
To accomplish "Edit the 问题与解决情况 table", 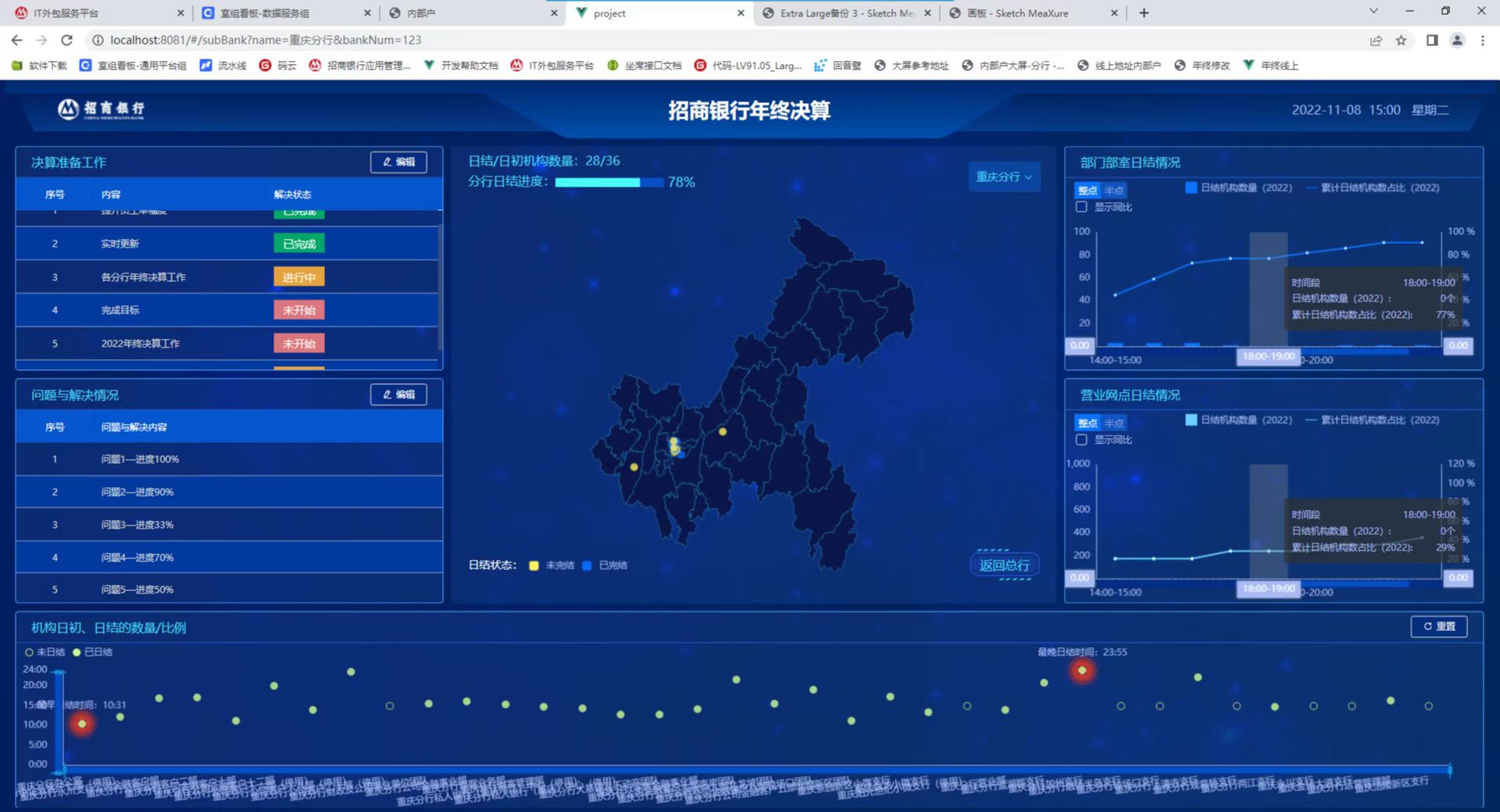I will point(398,394).
